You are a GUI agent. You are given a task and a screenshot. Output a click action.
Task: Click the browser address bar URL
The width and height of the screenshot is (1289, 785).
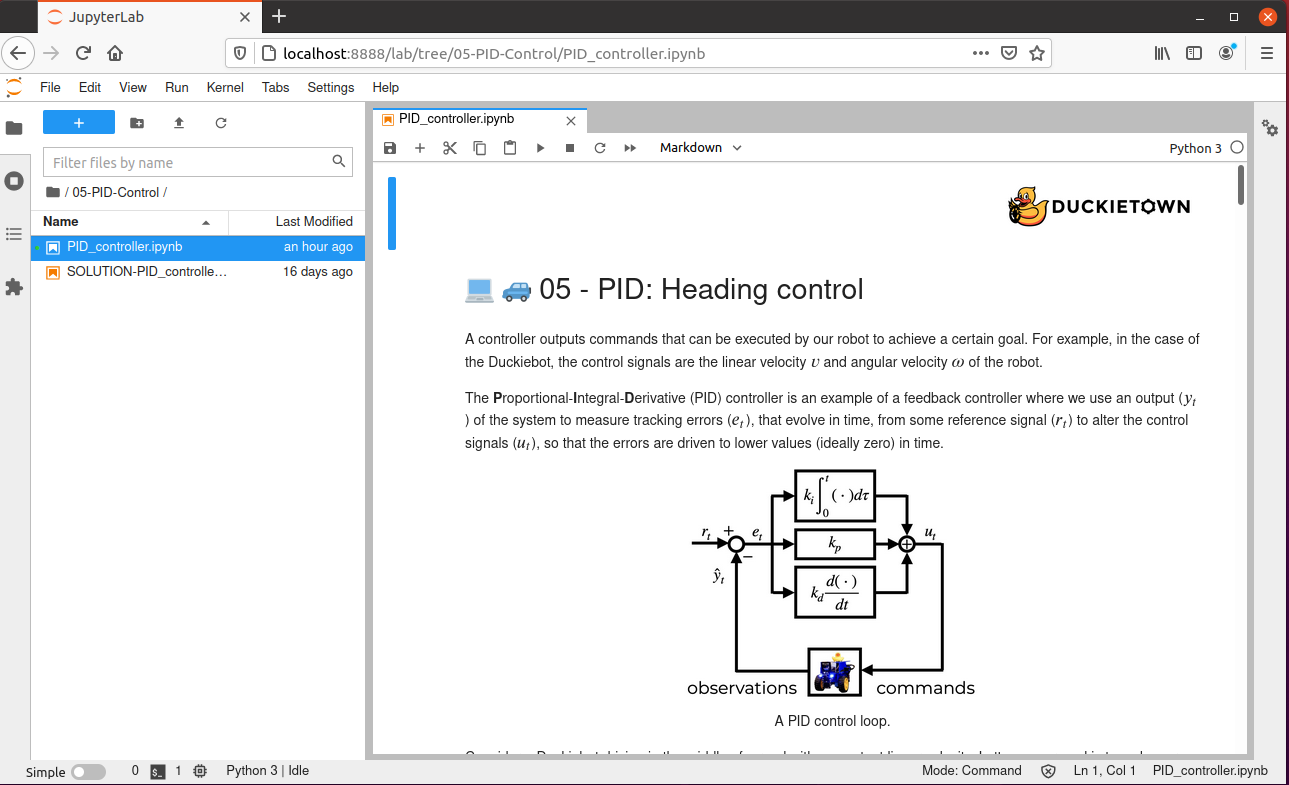tap(495, 53)
